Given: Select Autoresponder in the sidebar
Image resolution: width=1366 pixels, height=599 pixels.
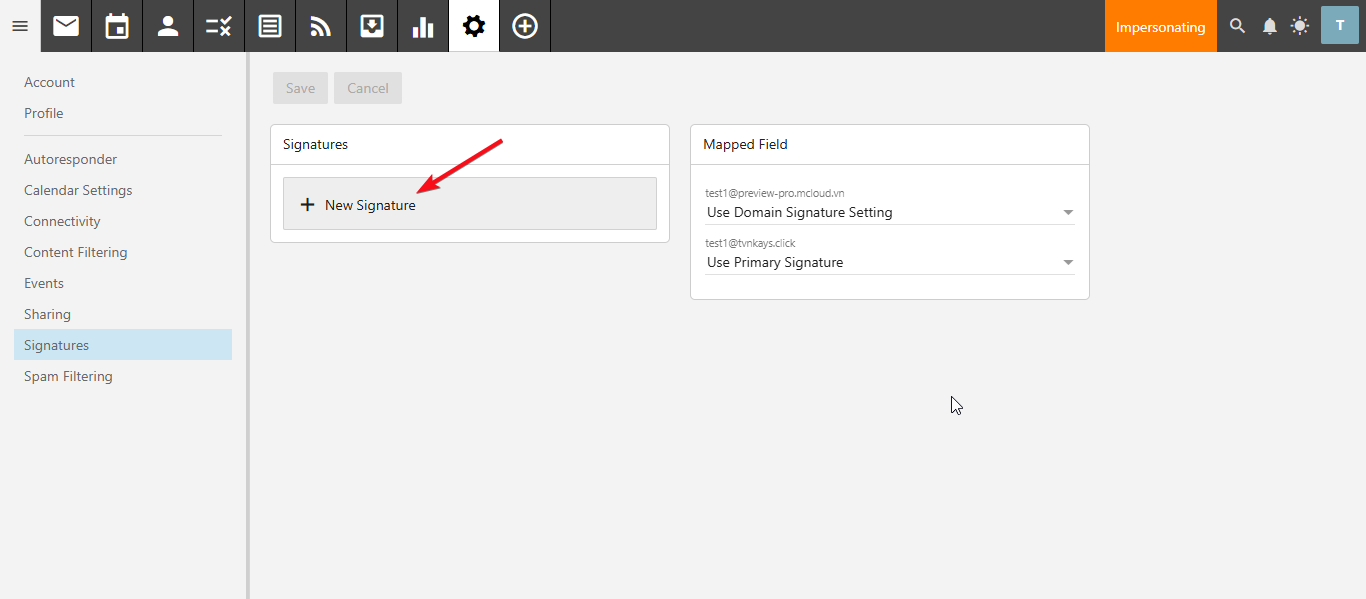Looking at the screenshot, I should 70,159.
